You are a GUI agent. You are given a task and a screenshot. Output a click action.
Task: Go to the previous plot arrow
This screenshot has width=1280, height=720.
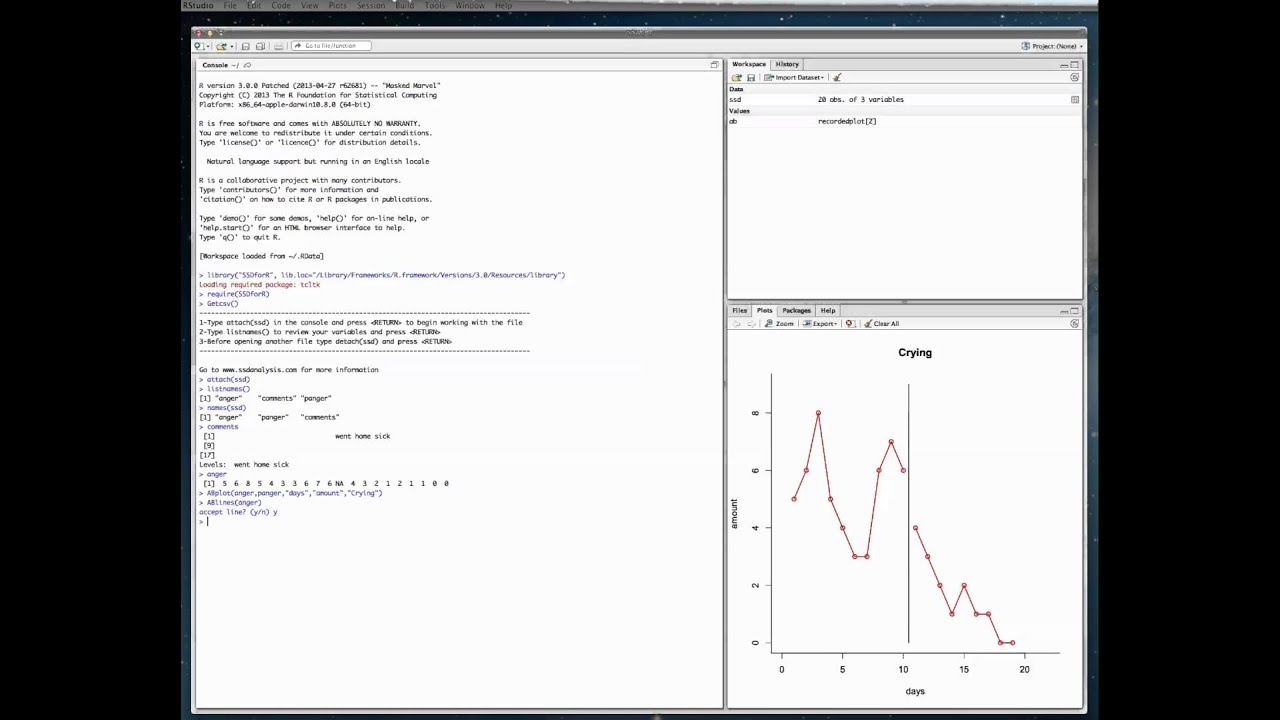(x=737, y=324)
